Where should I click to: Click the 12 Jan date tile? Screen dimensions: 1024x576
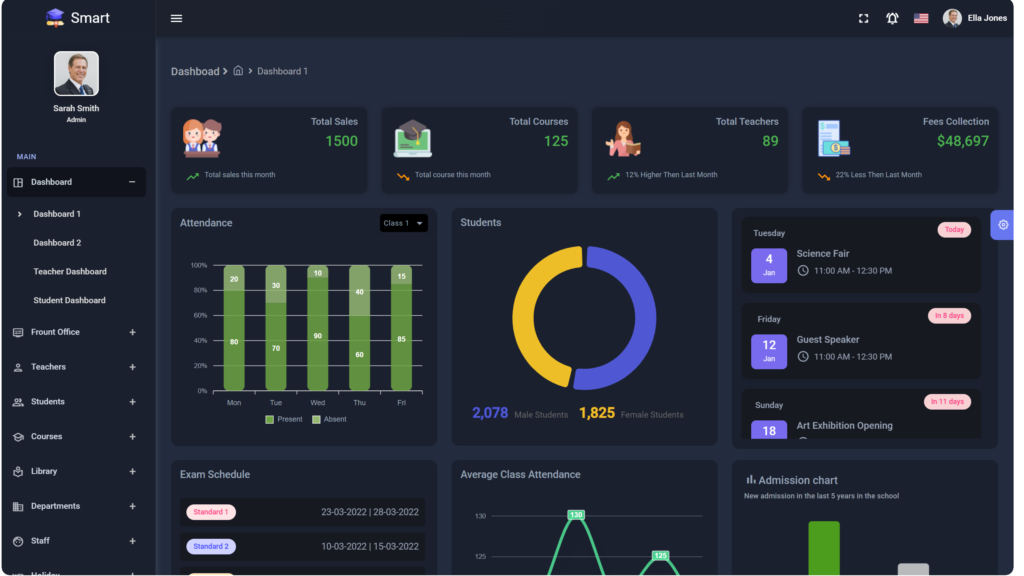pyautogui.click(x=769, y=352)
